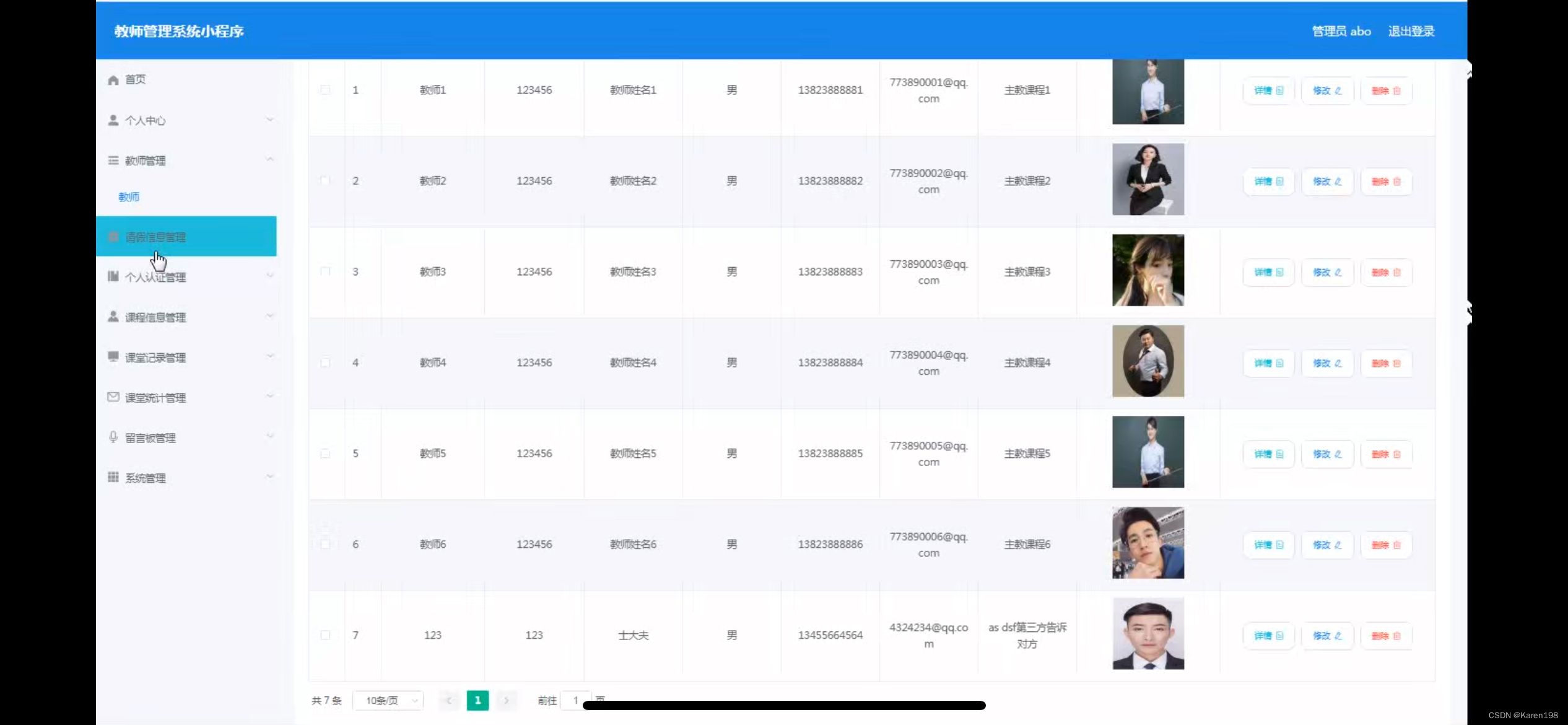Expand the 课程信息管理 chevron
Viewport: 1568px width, 725px height.
pos(269,316)
